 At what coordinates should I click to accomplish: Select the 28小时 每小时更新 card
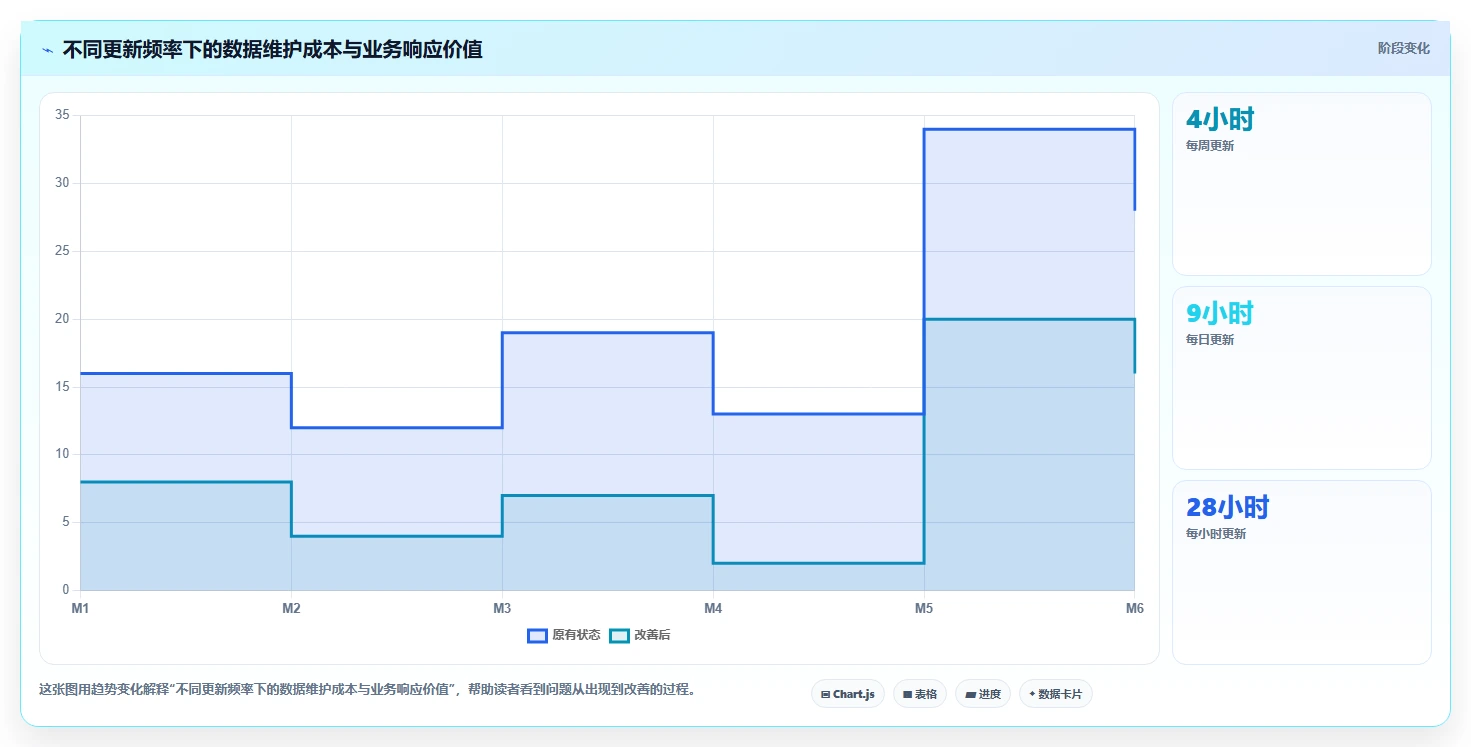pyautogui.click(x=1302, y=572)
